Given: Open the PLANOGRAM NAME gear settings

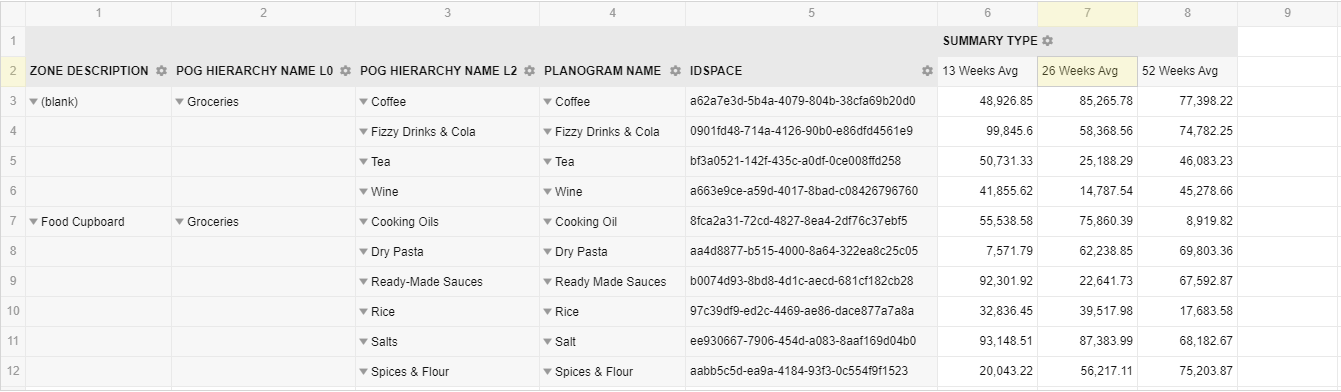Looking at the screenshot, I should (x=675, y=71).
